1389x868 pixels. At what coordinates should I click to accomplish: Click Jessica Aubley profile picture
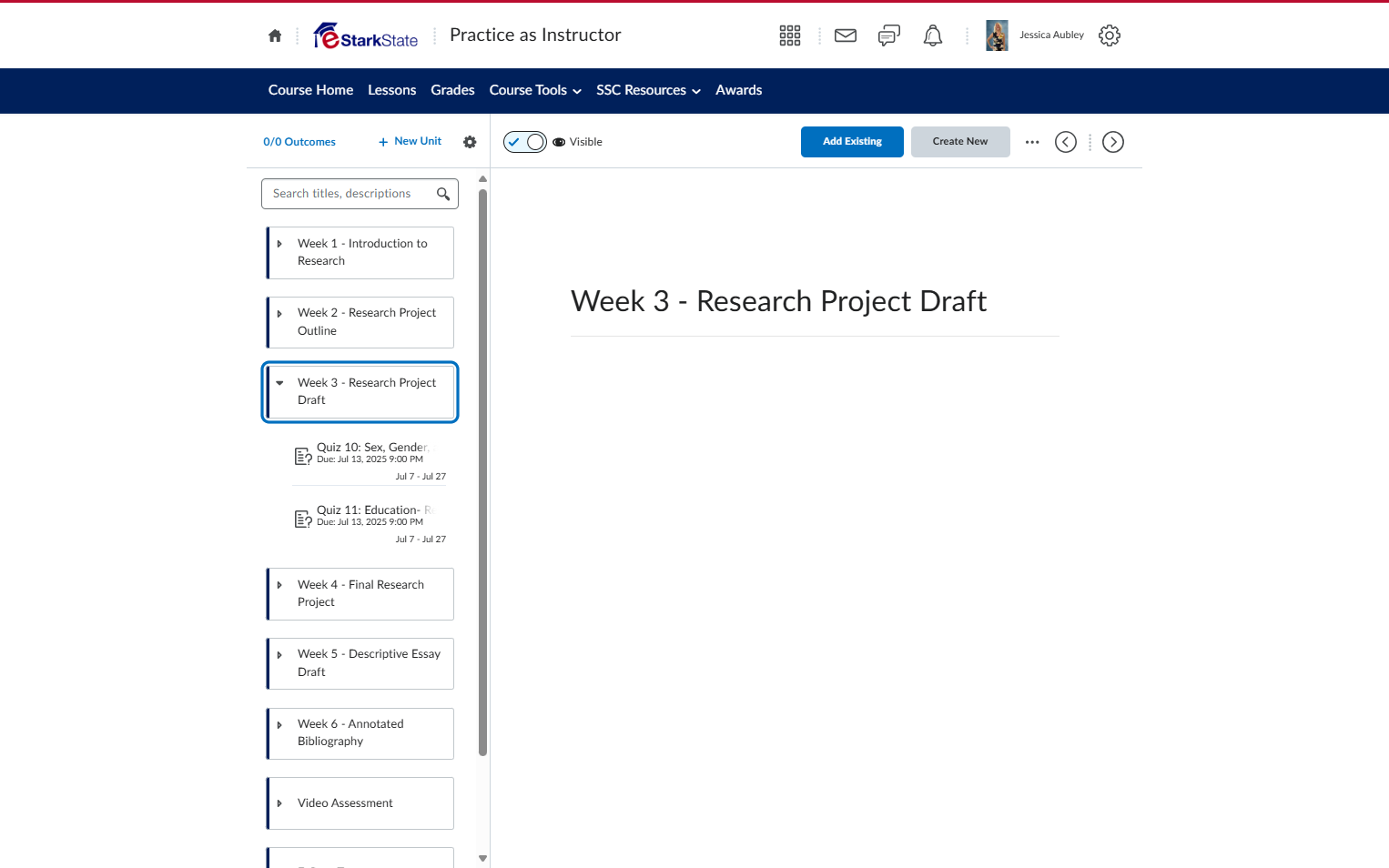[x=997, y=35]
